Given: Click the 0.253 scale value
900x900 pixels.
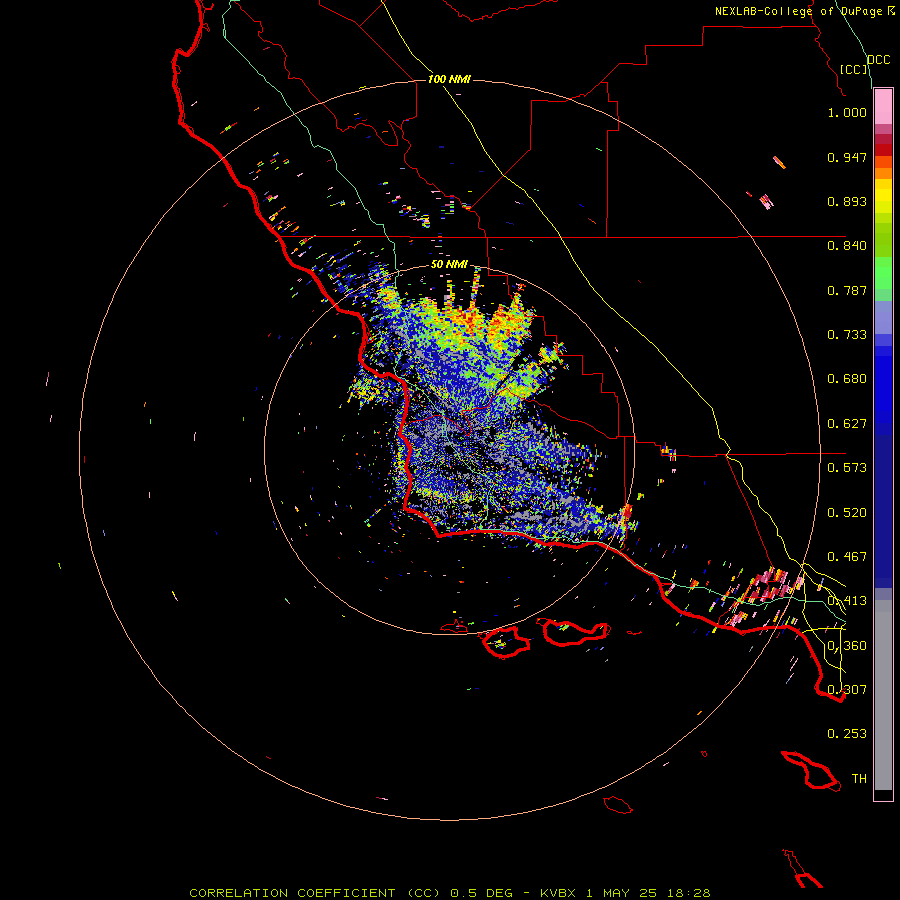Looking at the screenshot, I should pyautogui.click(x=847, y=734).
